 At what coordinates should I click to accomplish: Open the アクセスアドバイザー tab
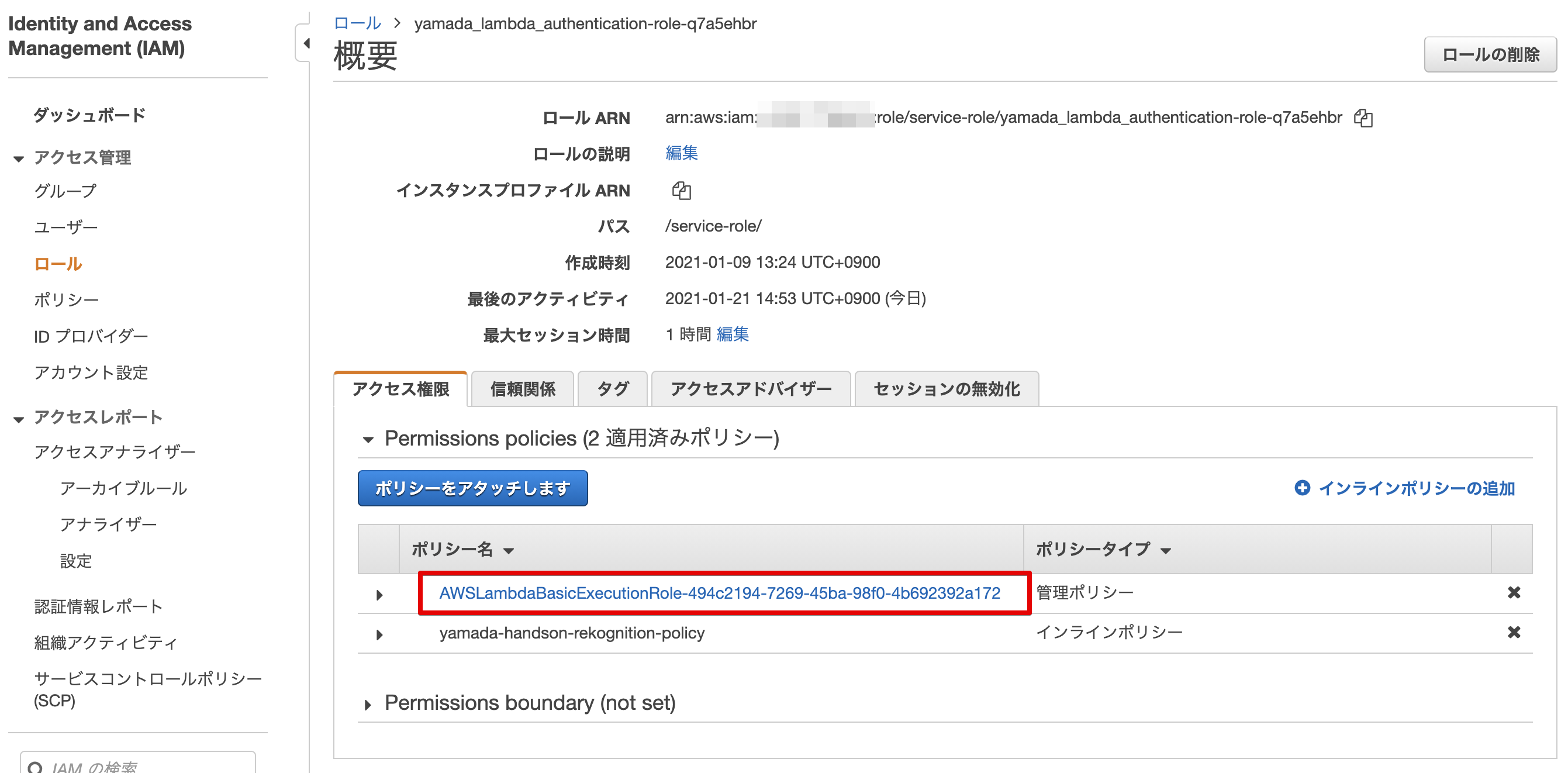tap(751, 389)
